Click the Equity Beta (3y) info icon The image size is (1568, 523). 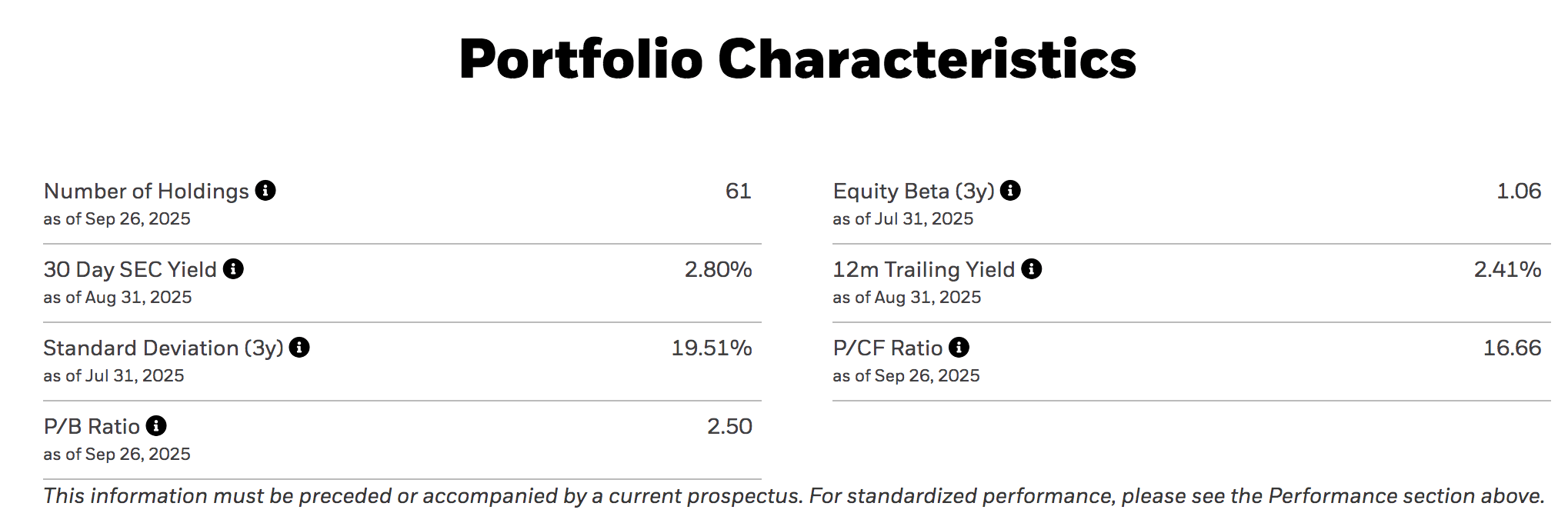pos(1010,190)
